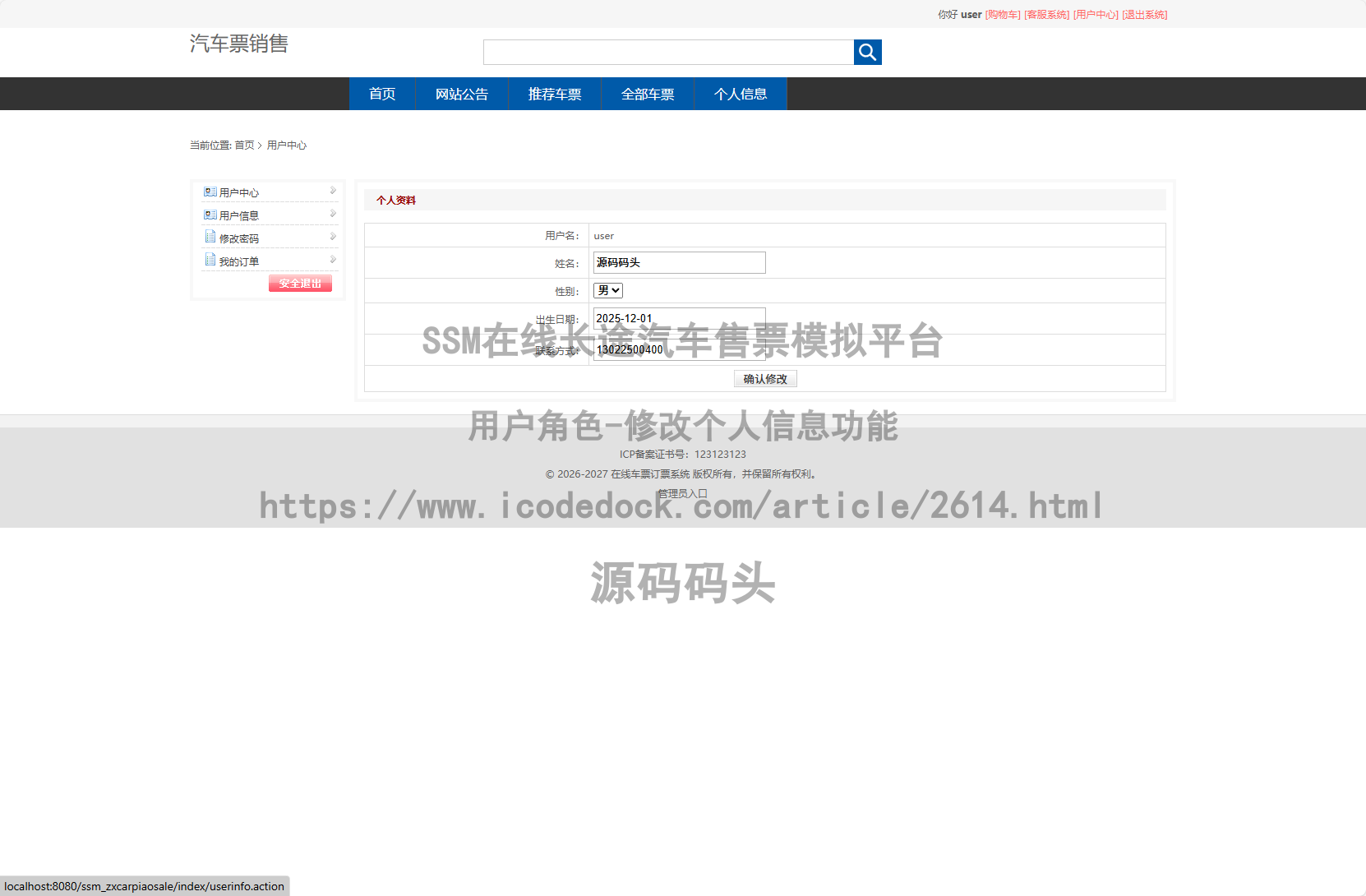Expand the chevron next to 用户中心
The width and height of the screenshot is (1366, 896).
332,191
